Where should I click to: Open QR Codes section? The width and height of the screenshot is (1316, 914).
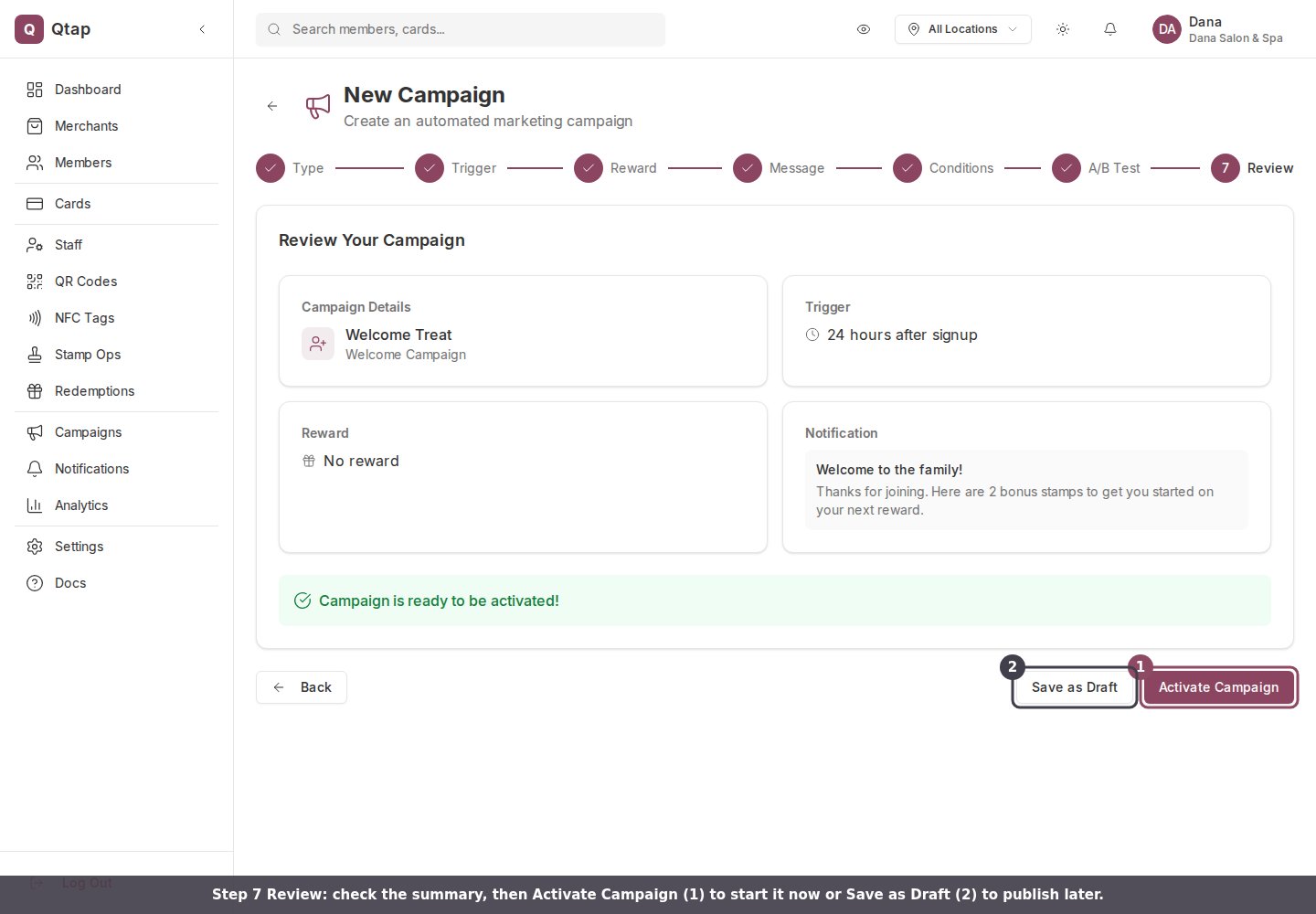[x=116, y=282]
